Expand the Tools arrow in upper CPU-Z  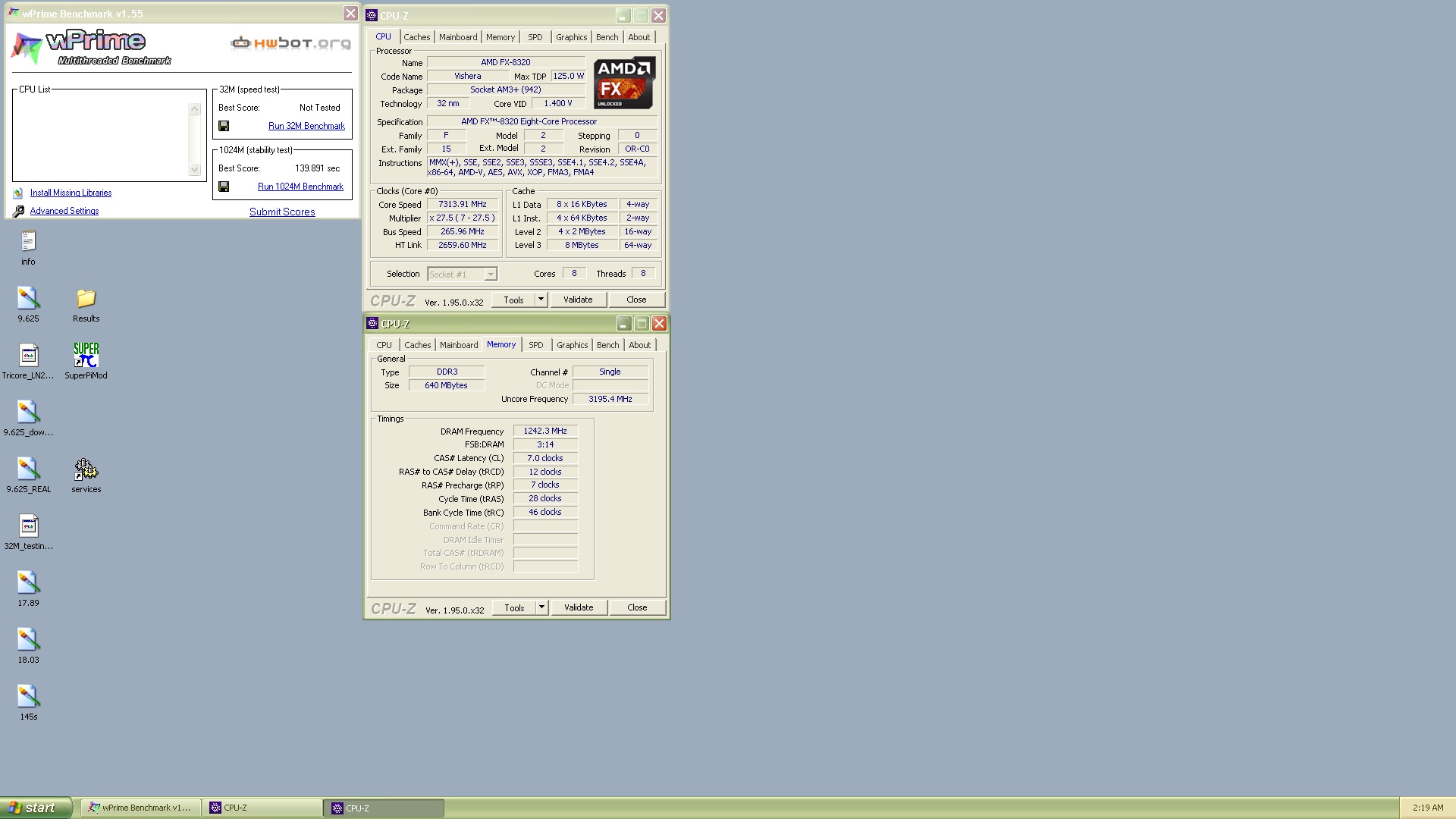coord(541,300)
